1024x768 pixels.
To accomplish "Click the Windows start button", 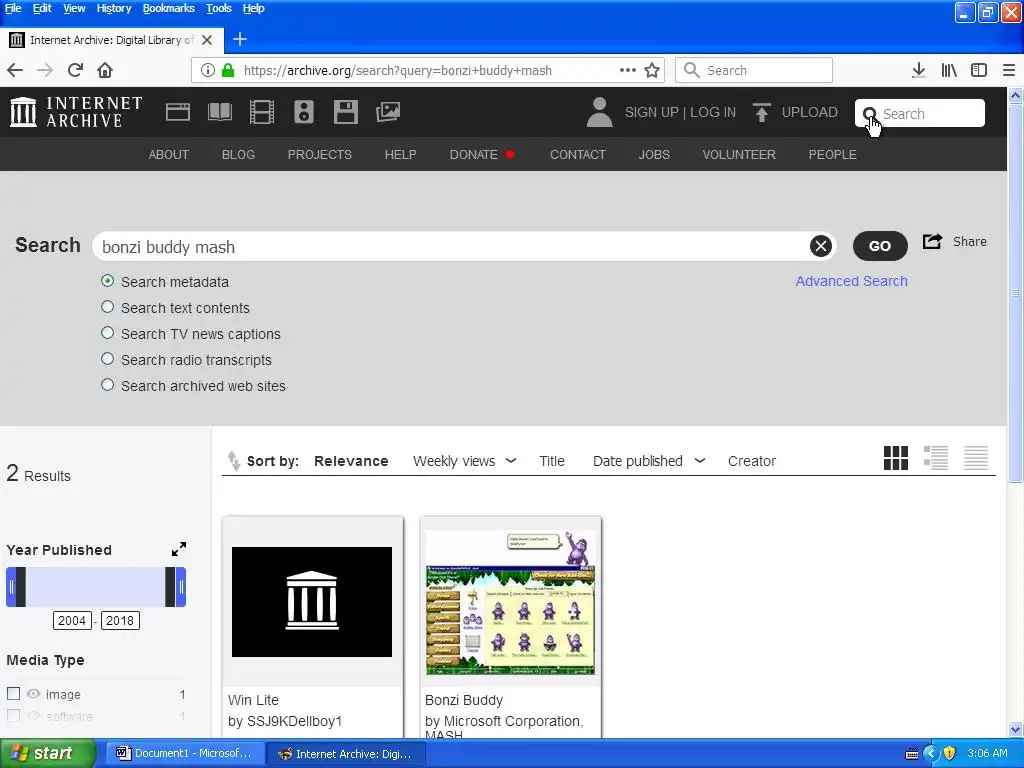I will [x=47, y=754].
